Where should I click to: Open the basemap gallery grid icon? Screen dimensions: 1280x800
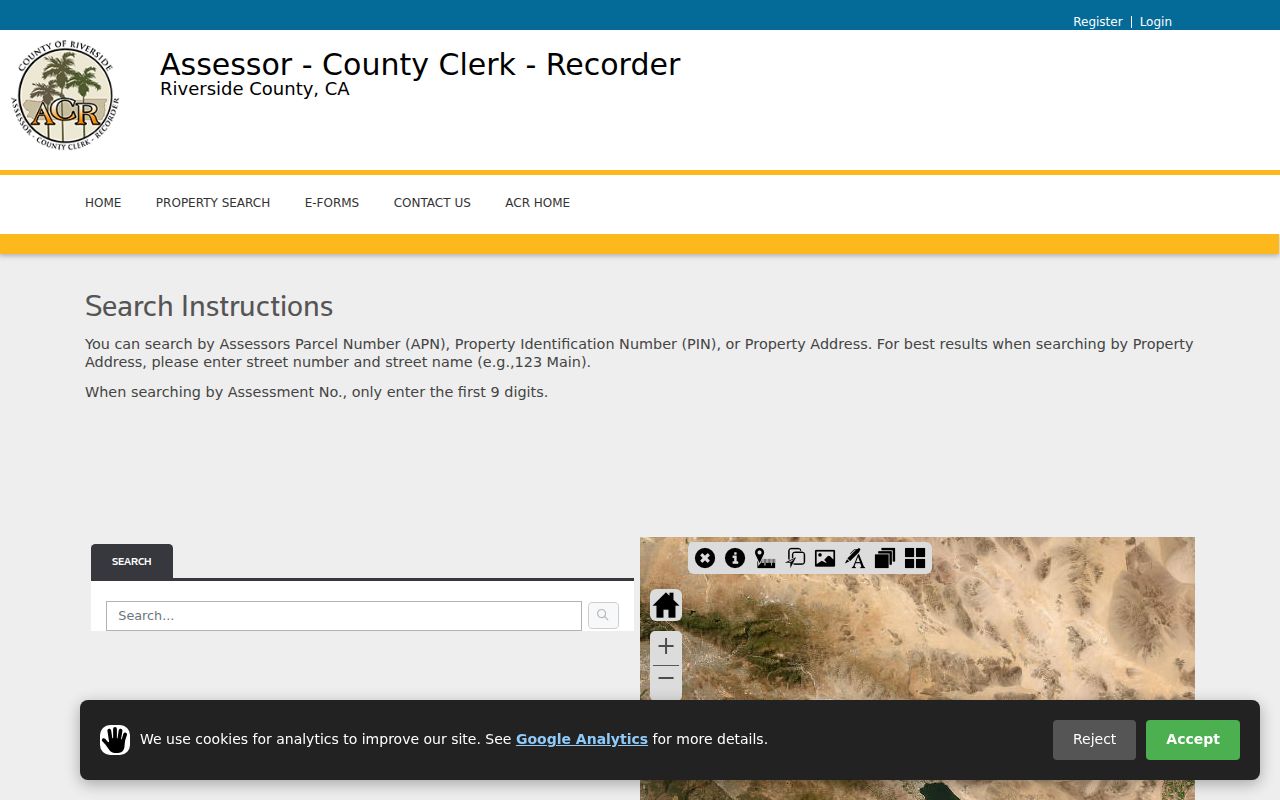915,558
